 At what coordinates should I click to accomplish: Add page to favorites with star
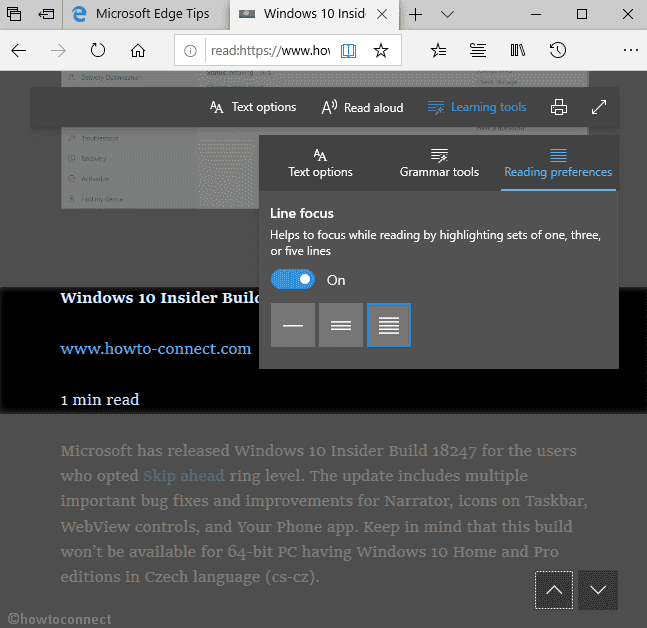[x=380, y=51]
